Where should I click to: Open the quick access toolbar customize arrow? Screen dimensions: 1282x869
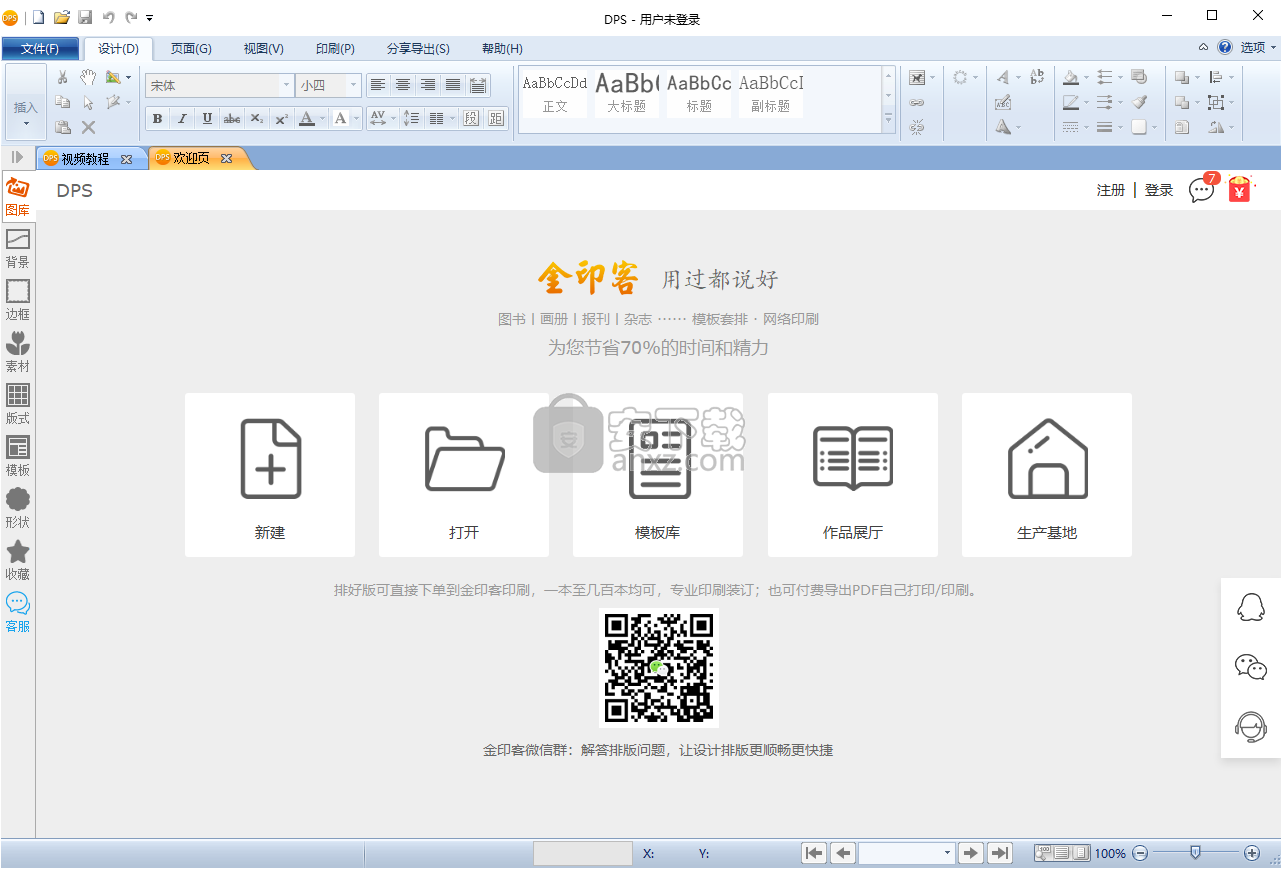[x=150, y=18]
